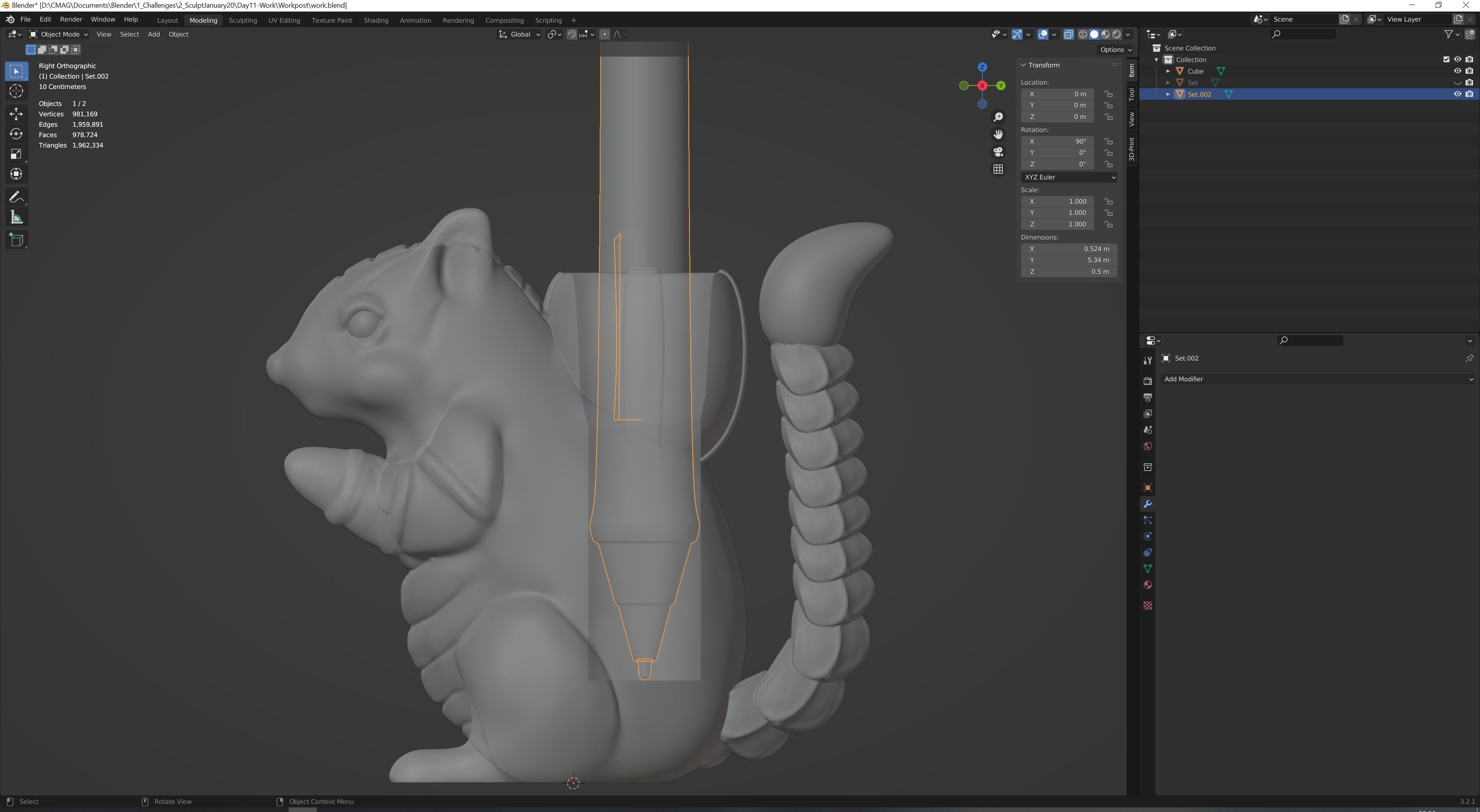The height and width of the screenshot is (812, 1480).
Task: Open the viewport Options dropdown
Action: point(1115,50)
